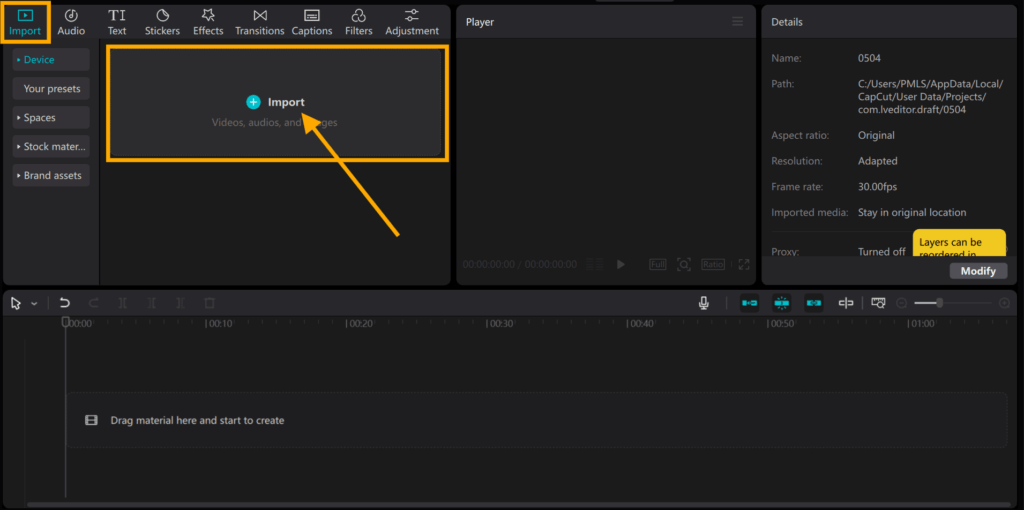Click the Modify button in Details
This screenshot has width=1024, height=510.
point(977,271)
